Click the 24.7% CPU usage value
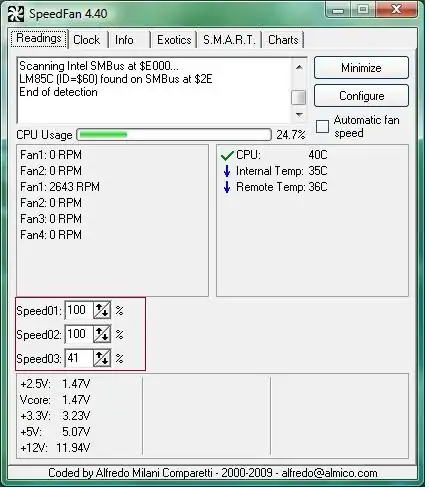Image resolution: width=429 pixels, height=490 pixels. click(x=291, y=135)
